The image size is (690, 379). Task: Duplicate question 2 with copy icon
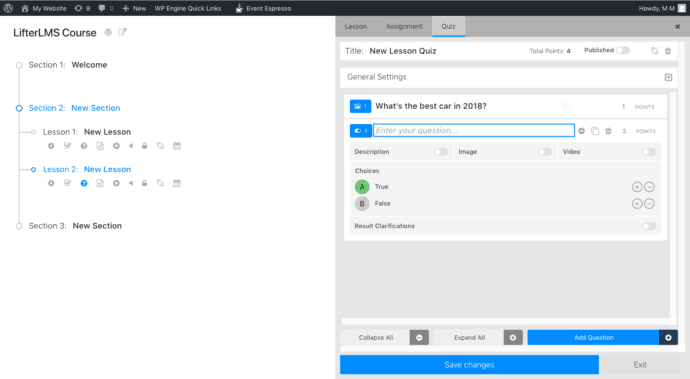(x=595, y=131)
